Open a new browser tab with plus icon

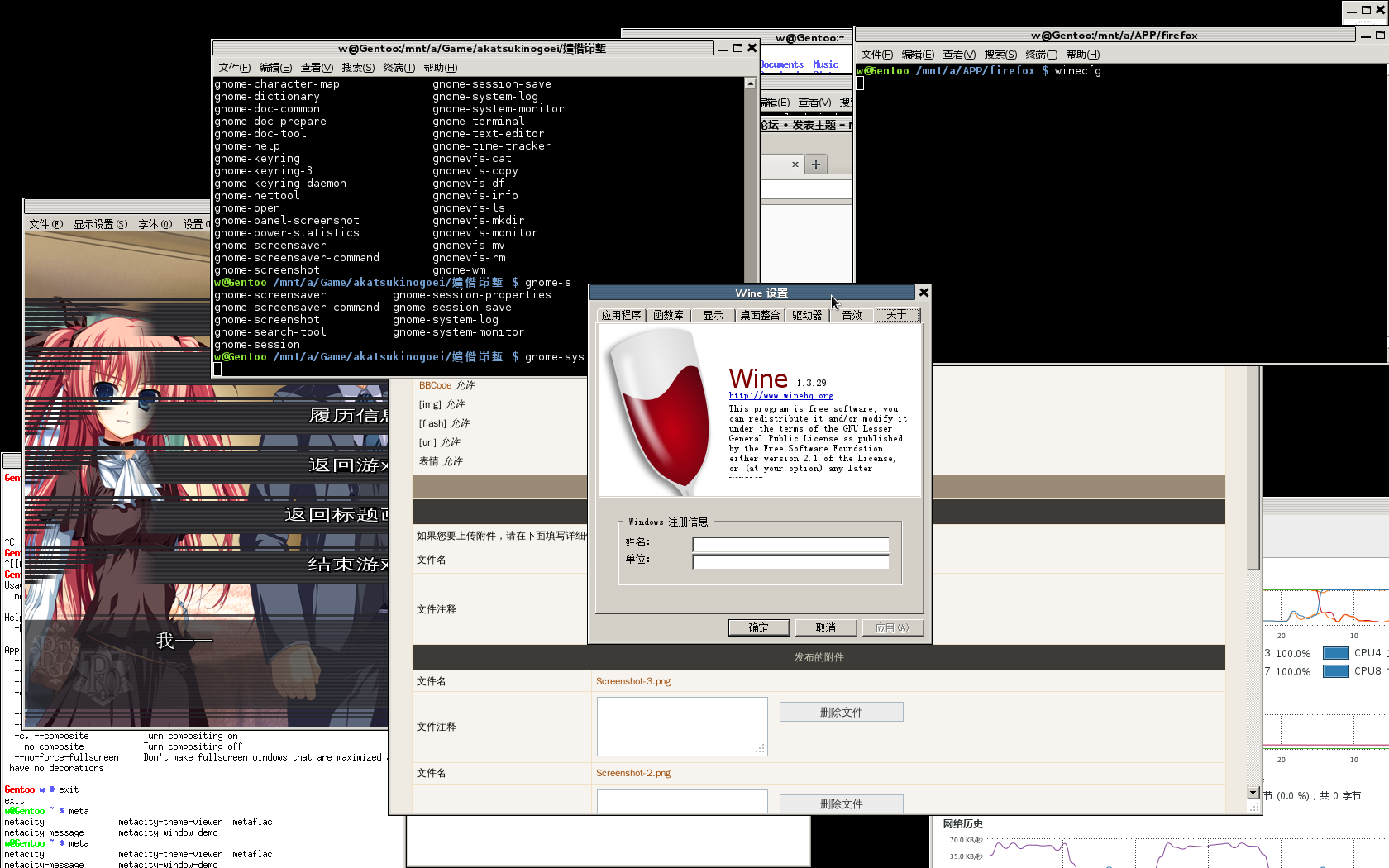(816, 165)
